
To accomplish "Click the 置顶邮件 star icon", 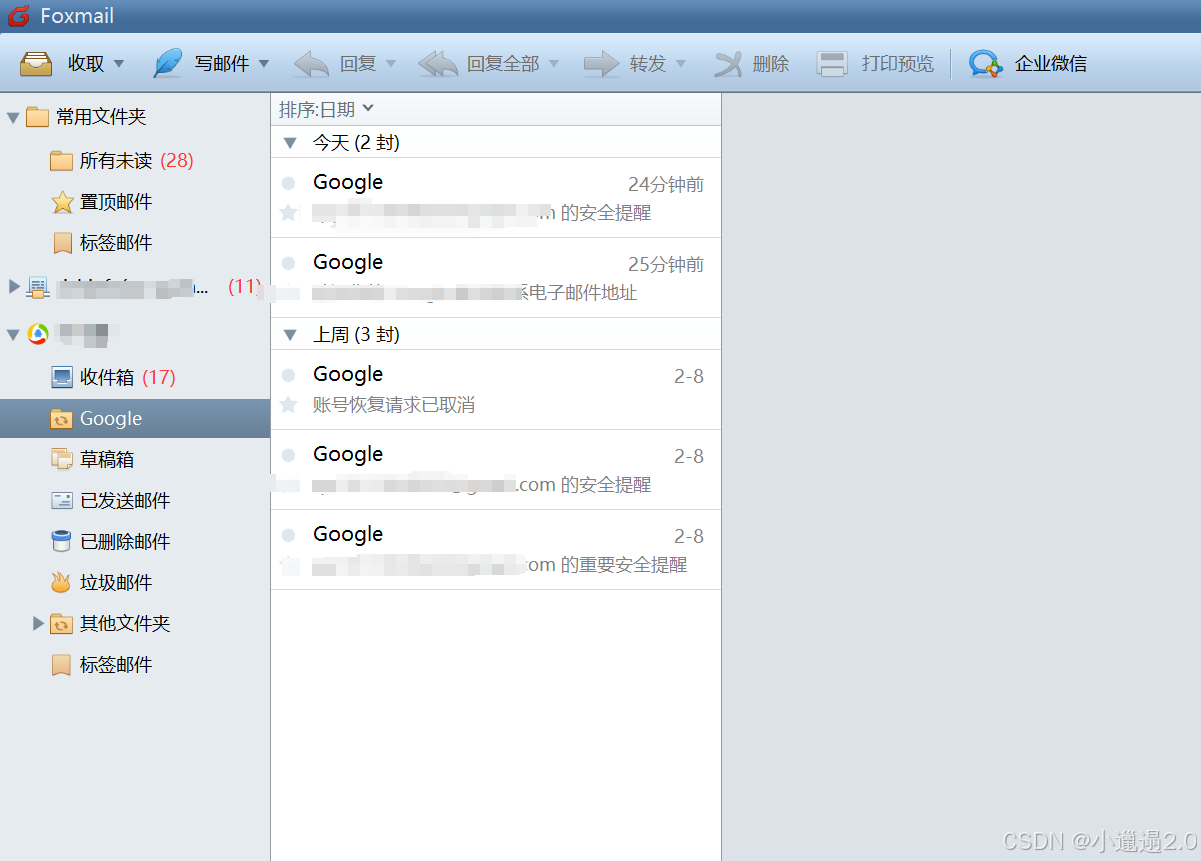I will point(62,202).
